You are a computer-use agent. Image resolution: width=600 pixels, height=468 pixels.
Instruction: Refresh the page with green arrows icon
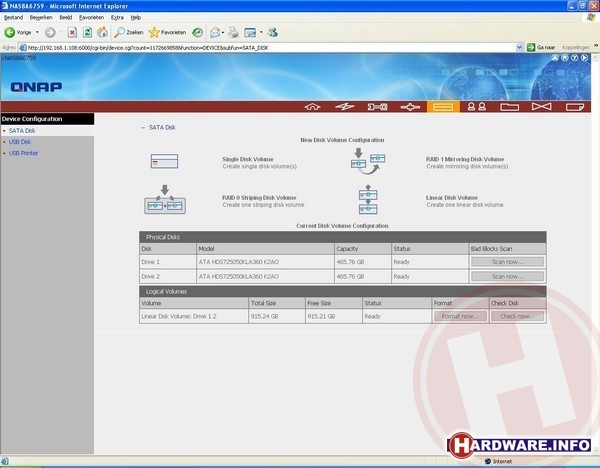[x=87, y=33]
